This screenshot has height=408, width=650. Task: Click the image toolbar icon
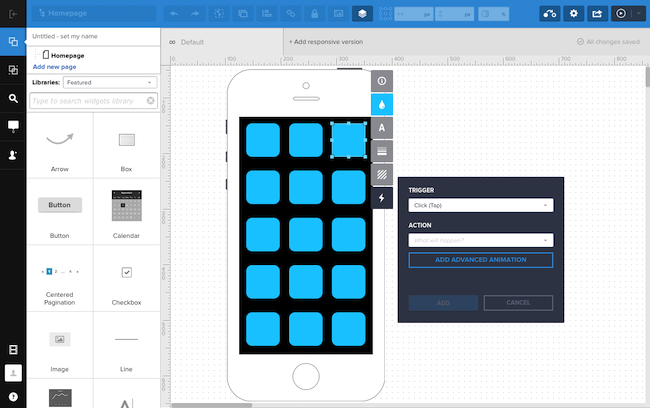[x=339, y=14]
